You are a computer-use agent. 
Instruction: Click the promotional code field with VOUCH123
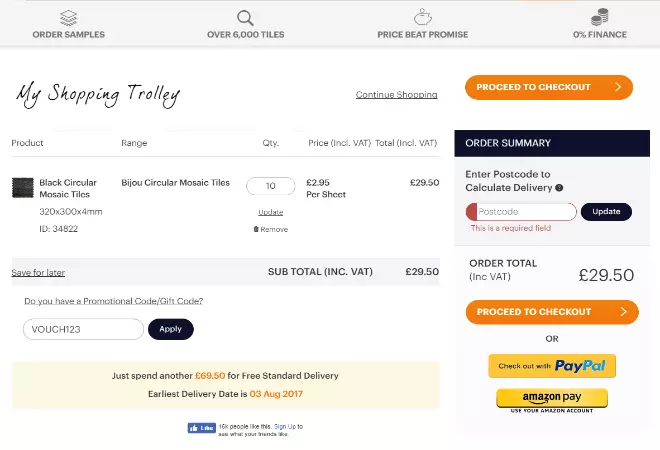coord(83,329)
